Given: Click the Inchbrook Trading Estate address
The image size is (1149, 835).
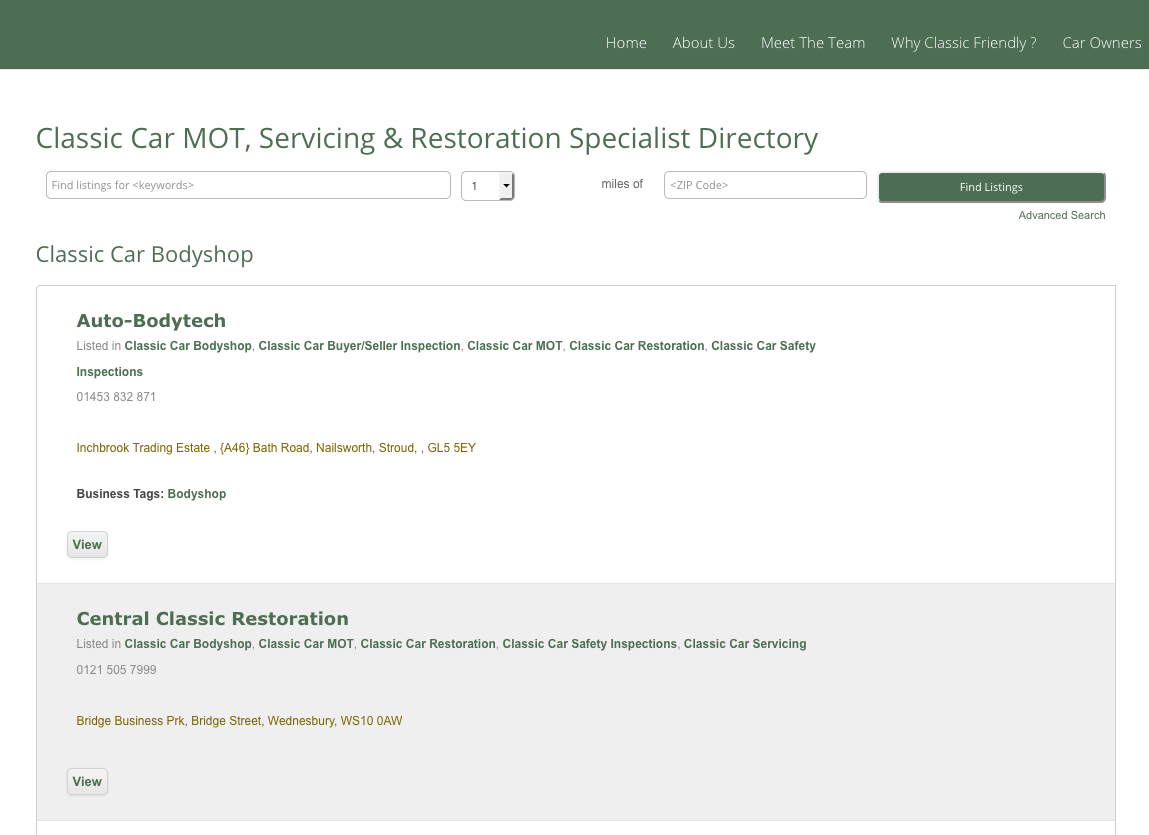Looking at the screenshot, I should click(x=276, y=448).
